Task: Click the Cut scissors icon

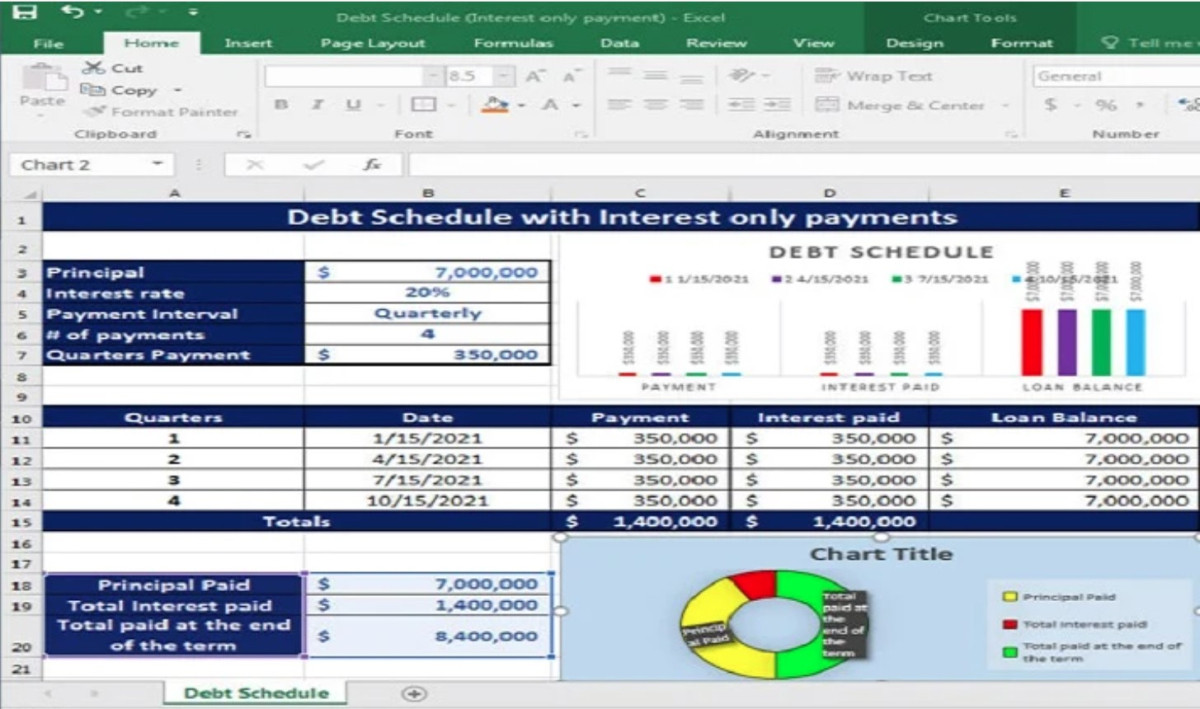Action: 93,68
